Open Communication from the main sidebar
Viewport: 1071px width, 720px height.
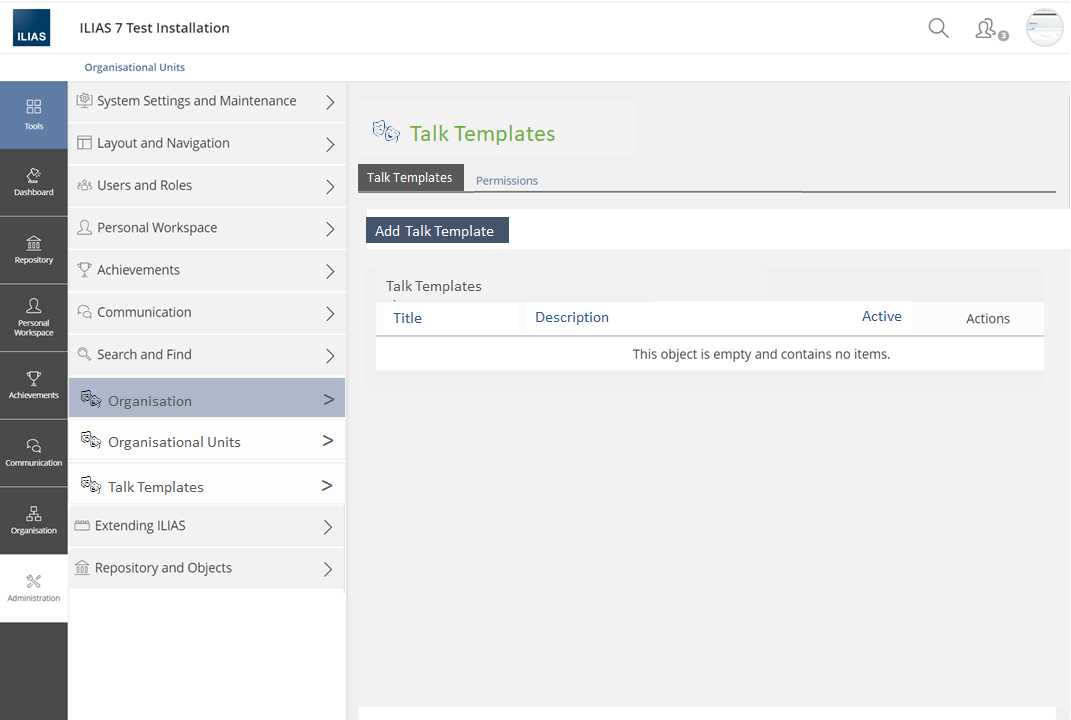33,452
